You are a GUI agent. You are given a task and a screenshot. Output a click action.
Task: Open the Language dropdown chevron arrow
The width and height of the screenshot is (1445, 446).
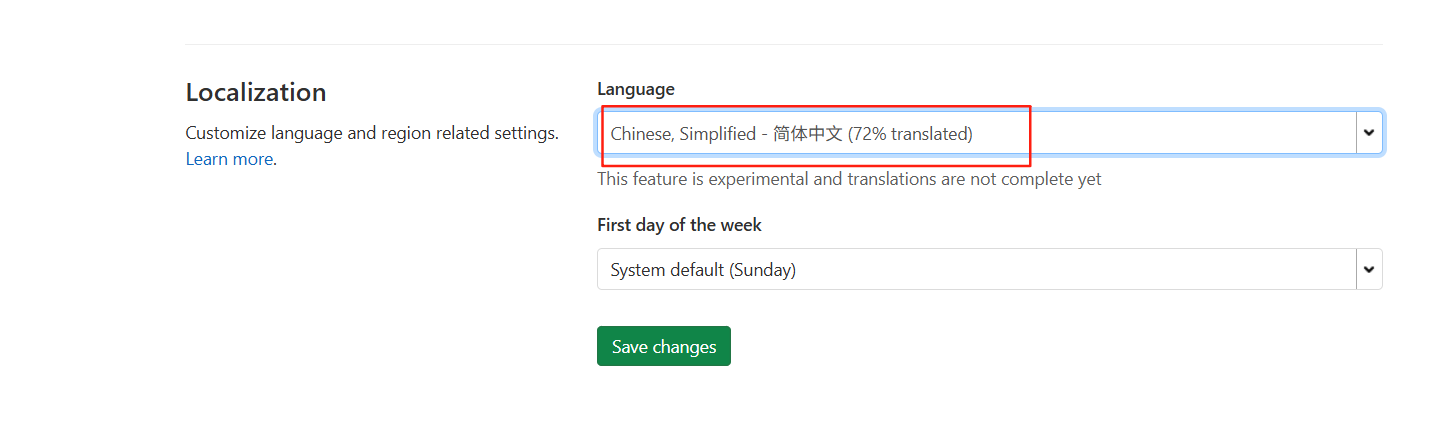tap(1369, 132)
